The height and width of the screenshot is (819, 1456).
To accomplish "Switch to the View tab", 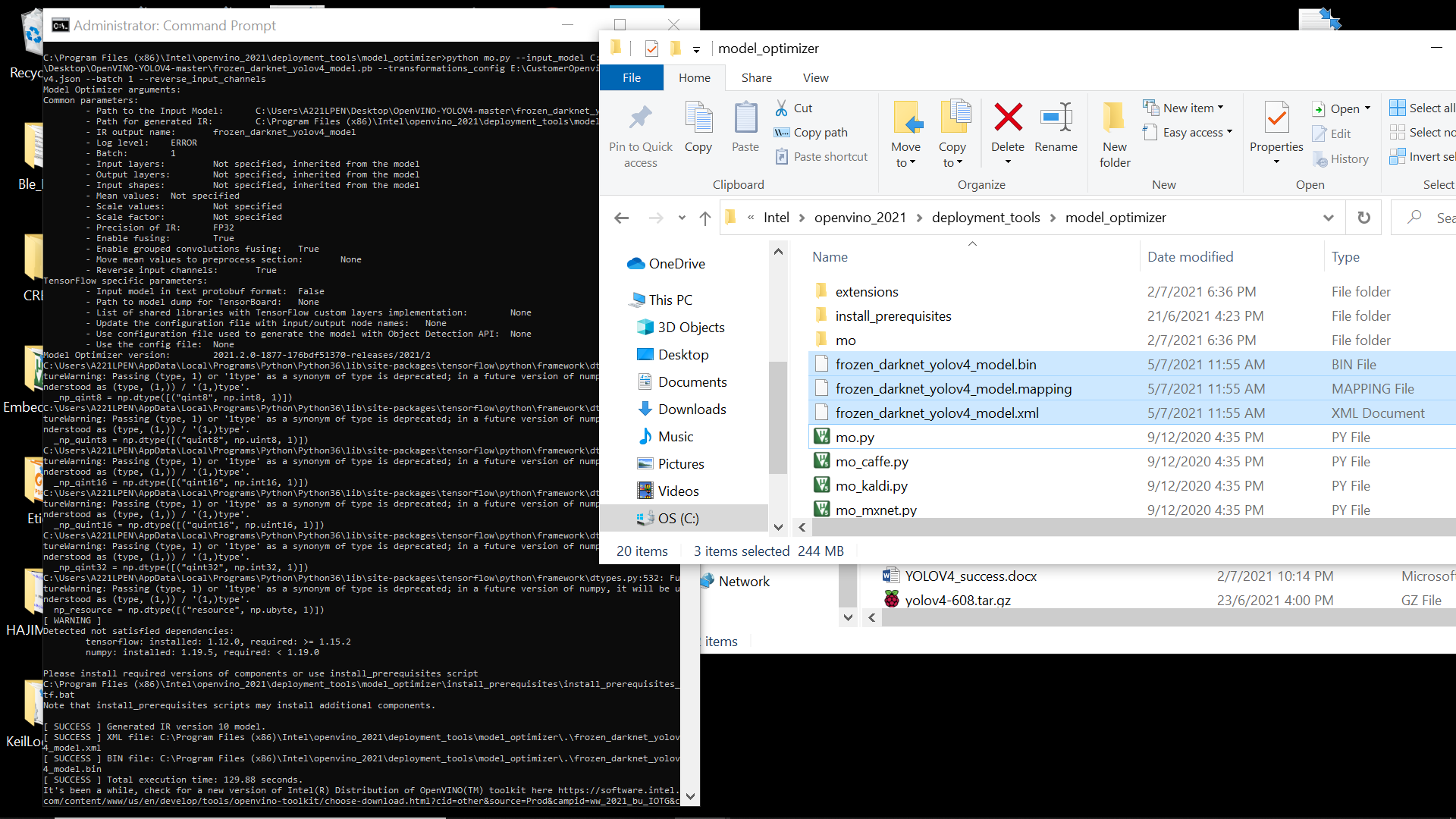I will [815, 77].
